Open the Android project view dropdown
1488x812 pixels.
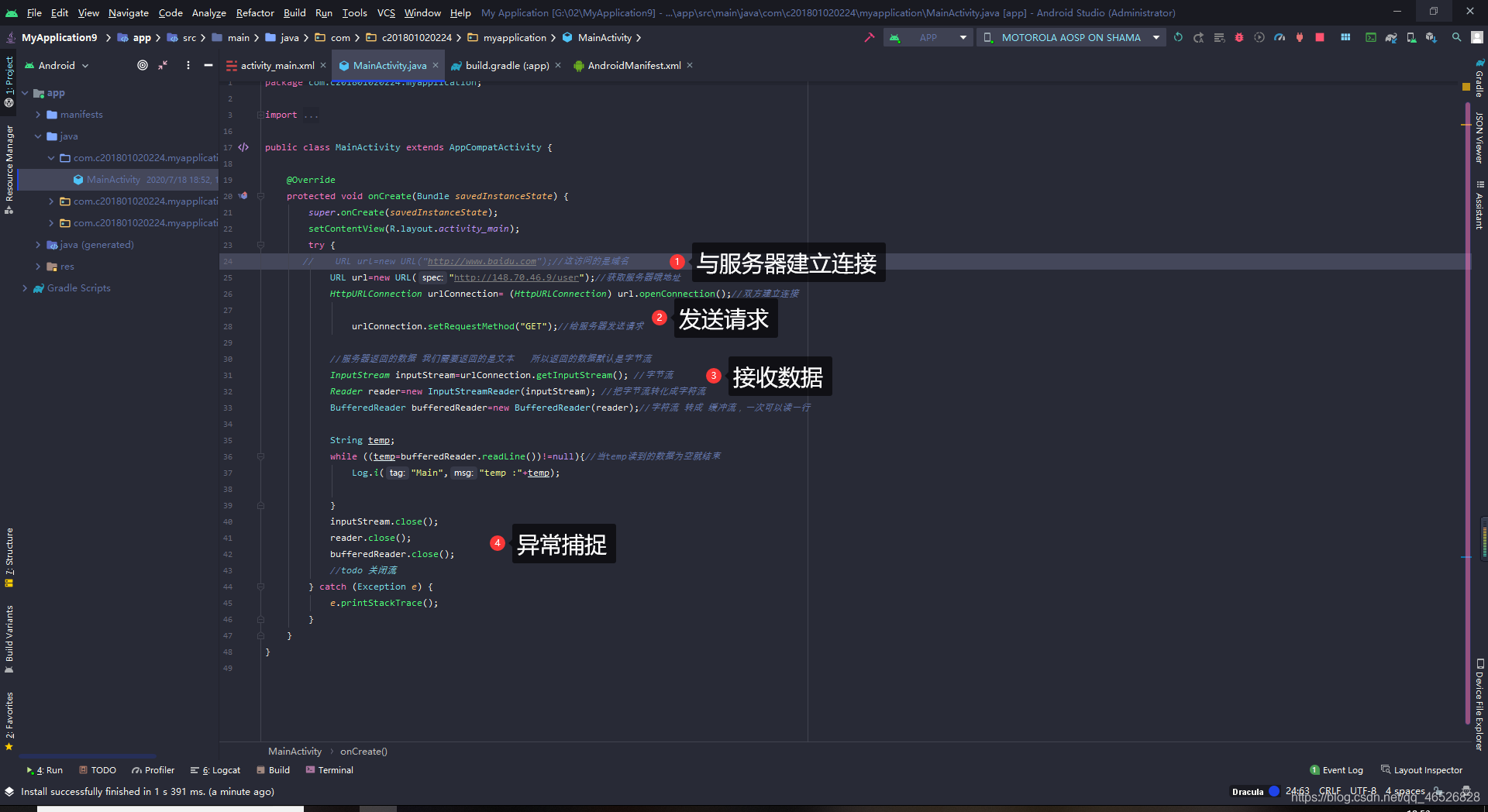tap(57, 65)
